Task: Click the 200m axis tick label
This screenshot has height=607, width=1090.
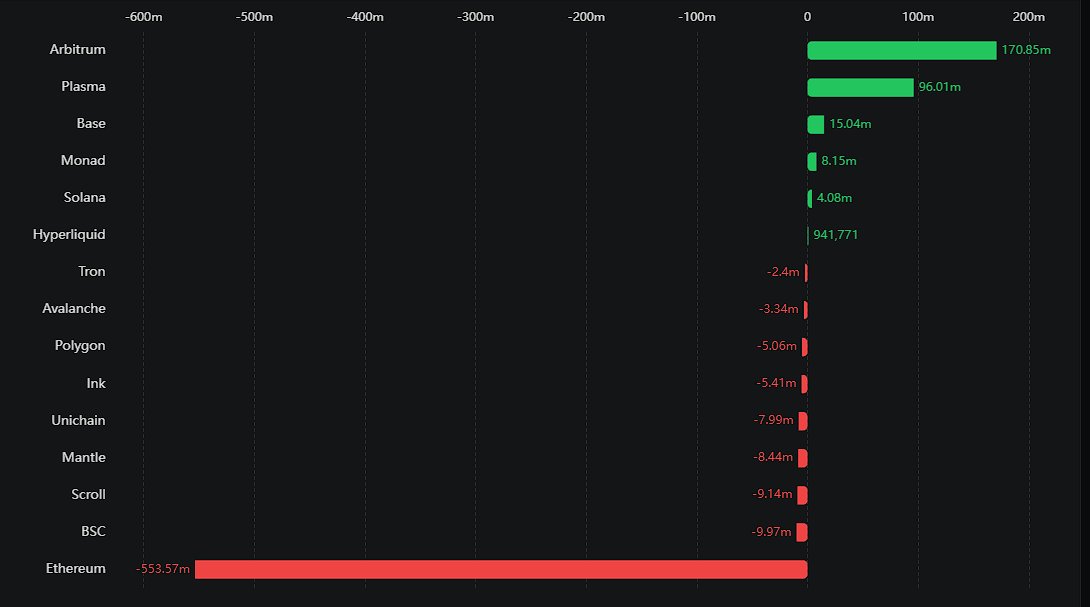Action: pyautogui.click(x=1028, y=17)
